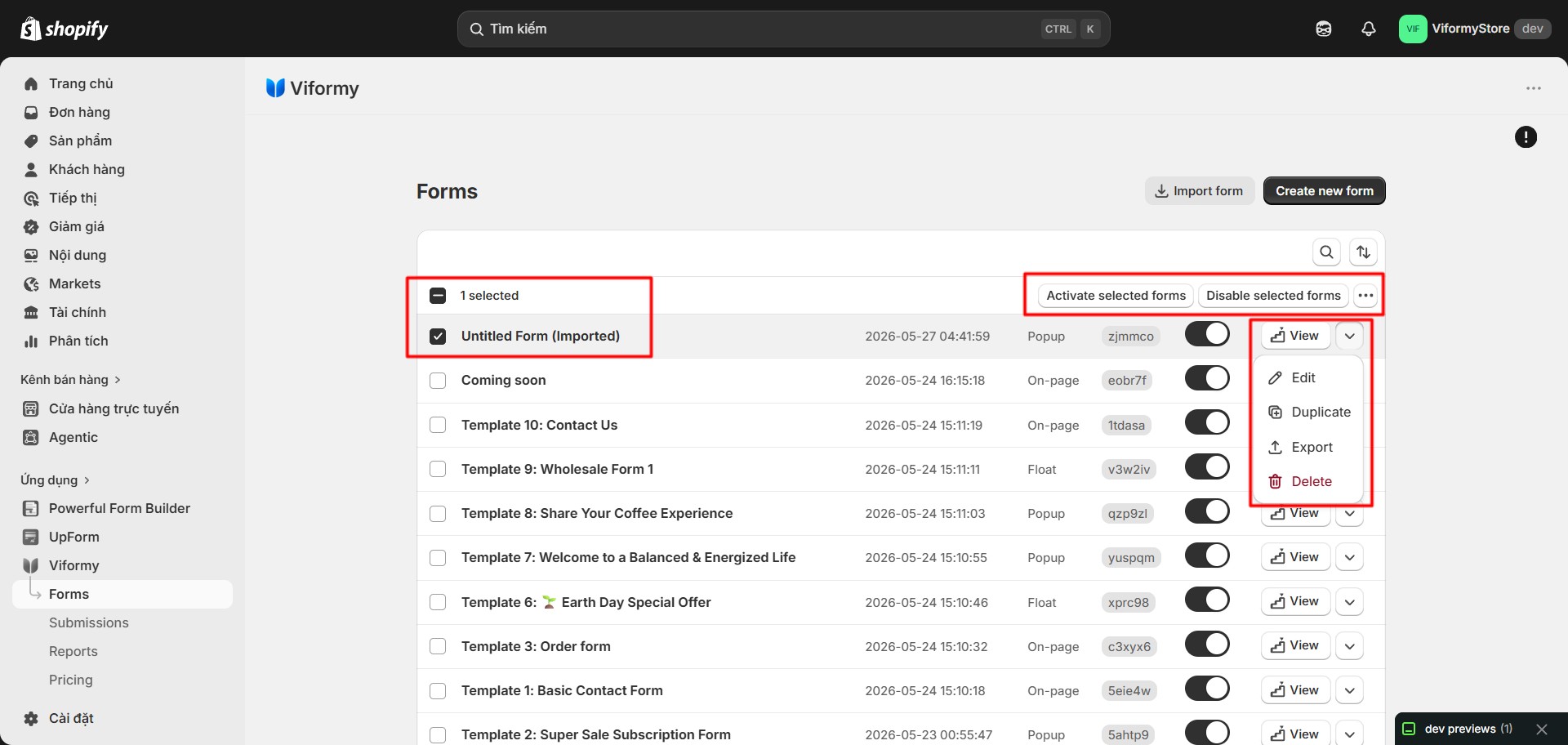Click the Shopify Sidekick icon in top bar
Image resolution: width=1568 pixels, height=745 pixels.
coord(1324,29)
